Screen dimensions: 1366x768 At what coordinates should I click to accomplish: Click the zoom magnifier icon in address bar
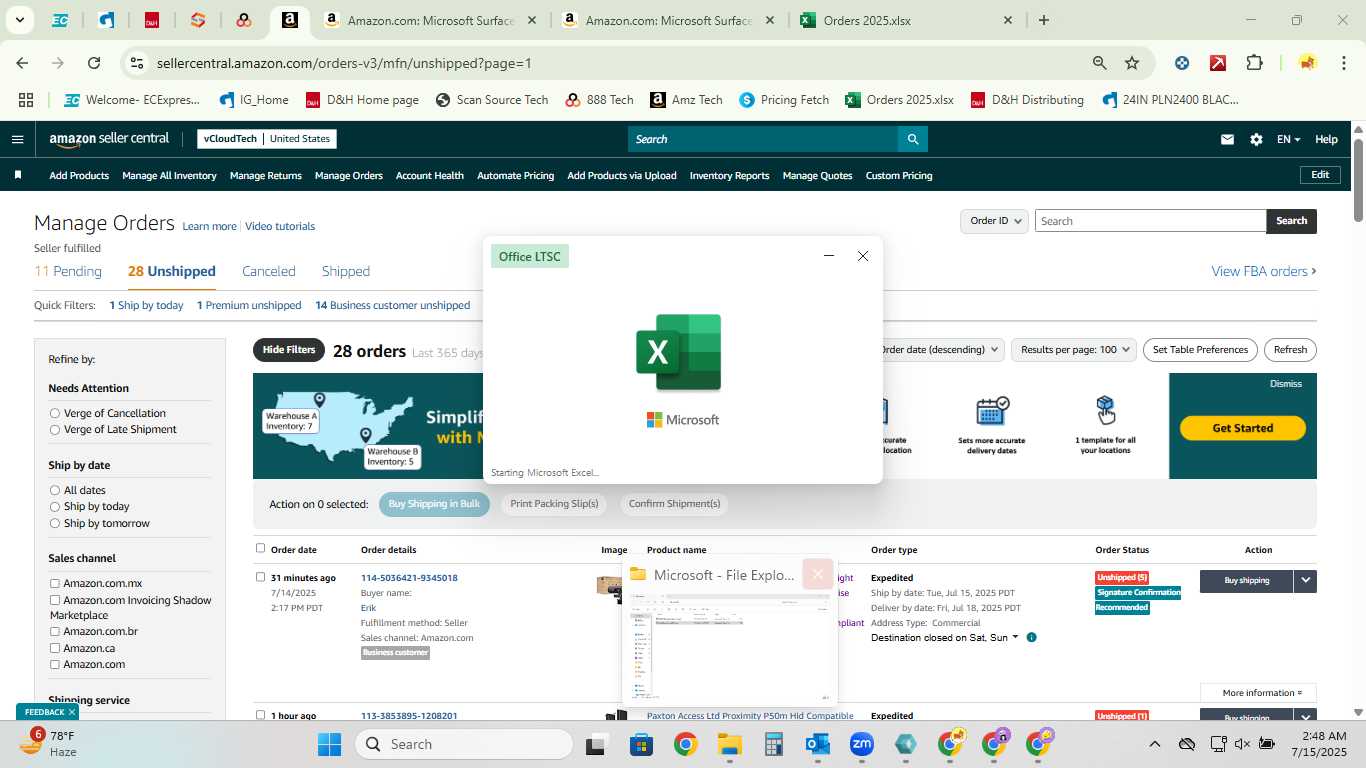coord(1100,63)
